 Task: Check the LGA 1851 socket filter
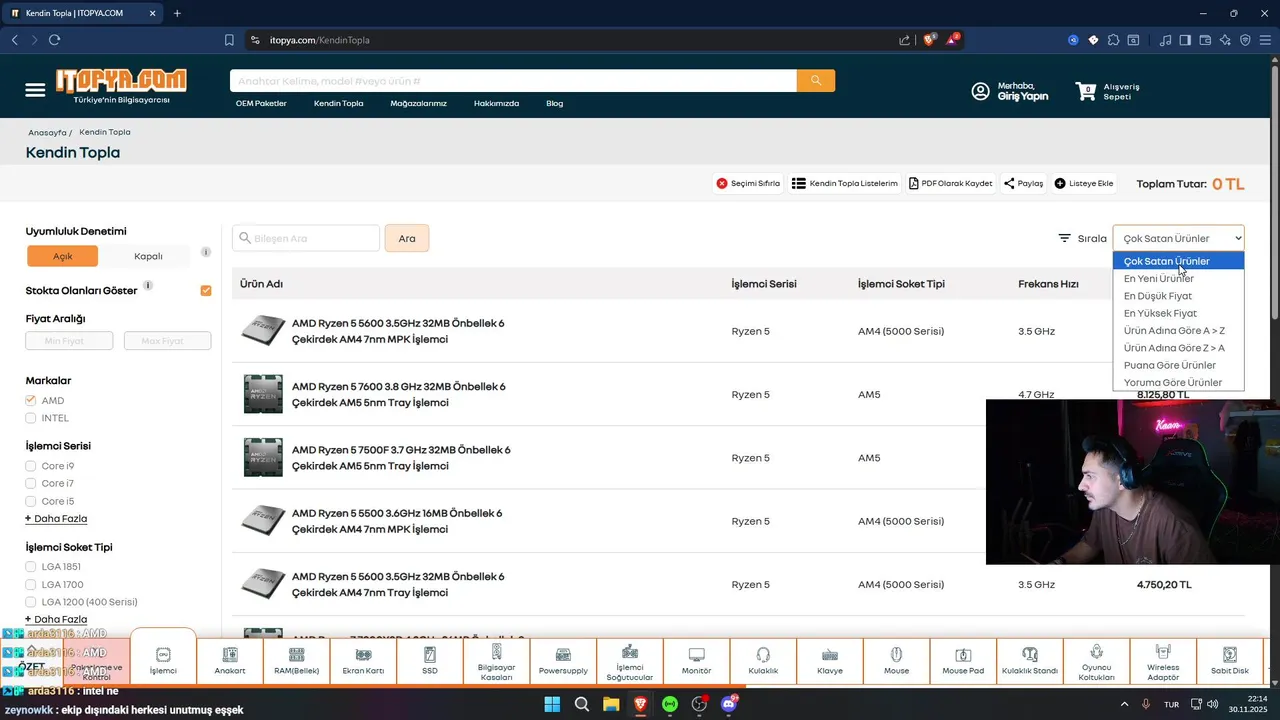31,567
